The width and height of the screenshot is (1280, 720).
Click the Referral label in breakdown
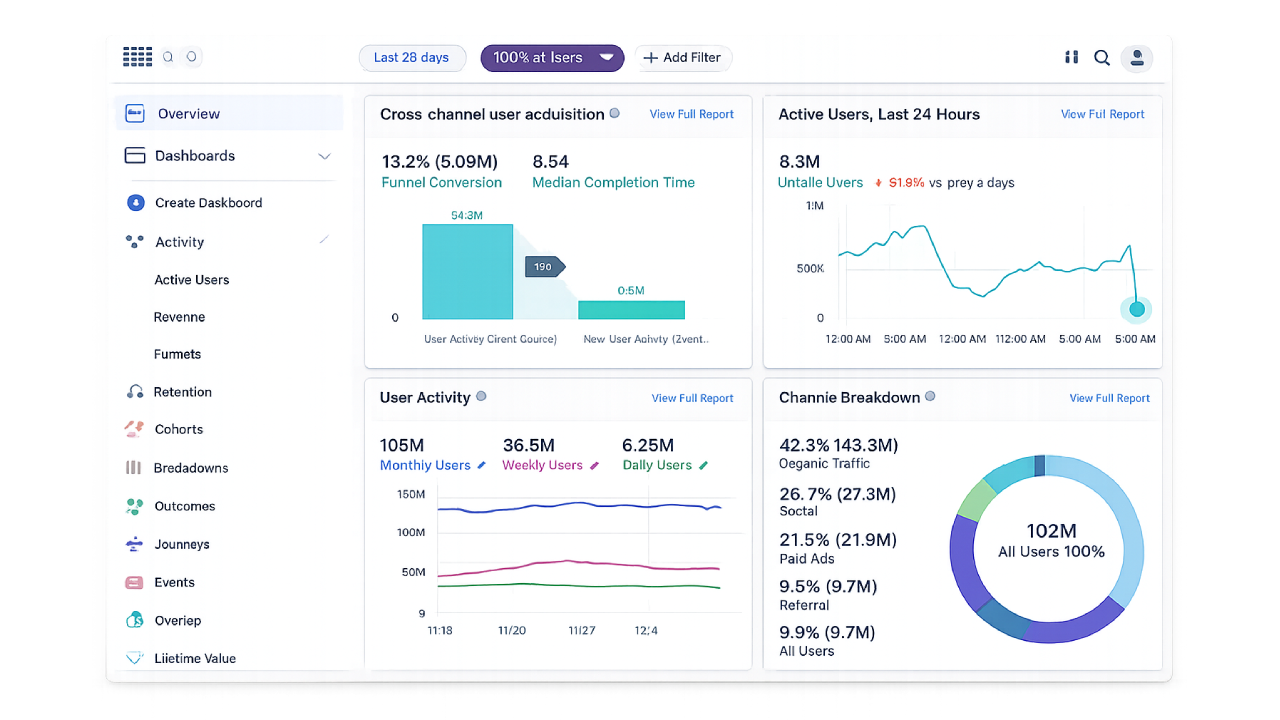tap(805, 605)
